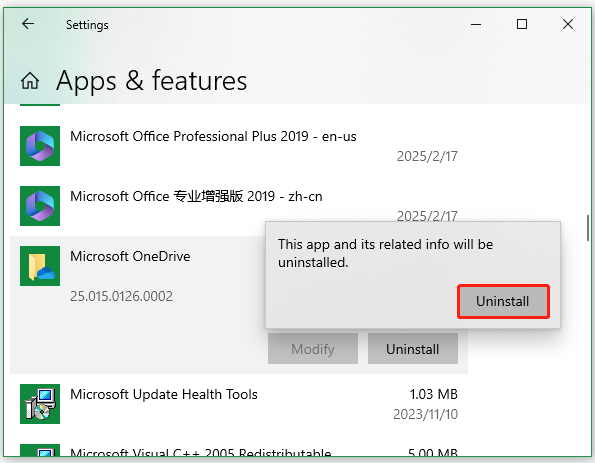The image size is (595, 463).
Task: Select Microsoft Office 专业增强版 2019 - zh-cn
Action: (196, 196)
